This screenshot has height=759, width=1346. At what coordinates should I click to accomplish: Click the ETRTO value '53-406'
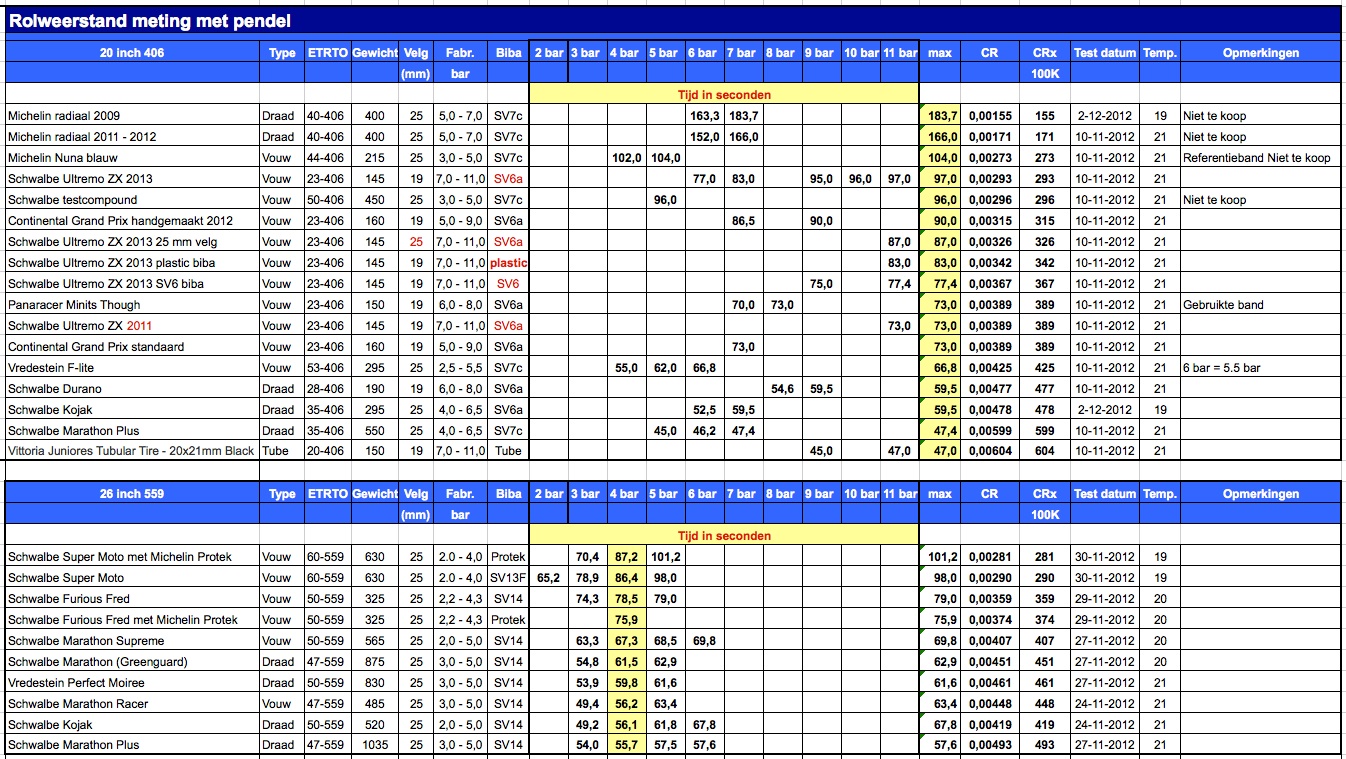[326, 368]
